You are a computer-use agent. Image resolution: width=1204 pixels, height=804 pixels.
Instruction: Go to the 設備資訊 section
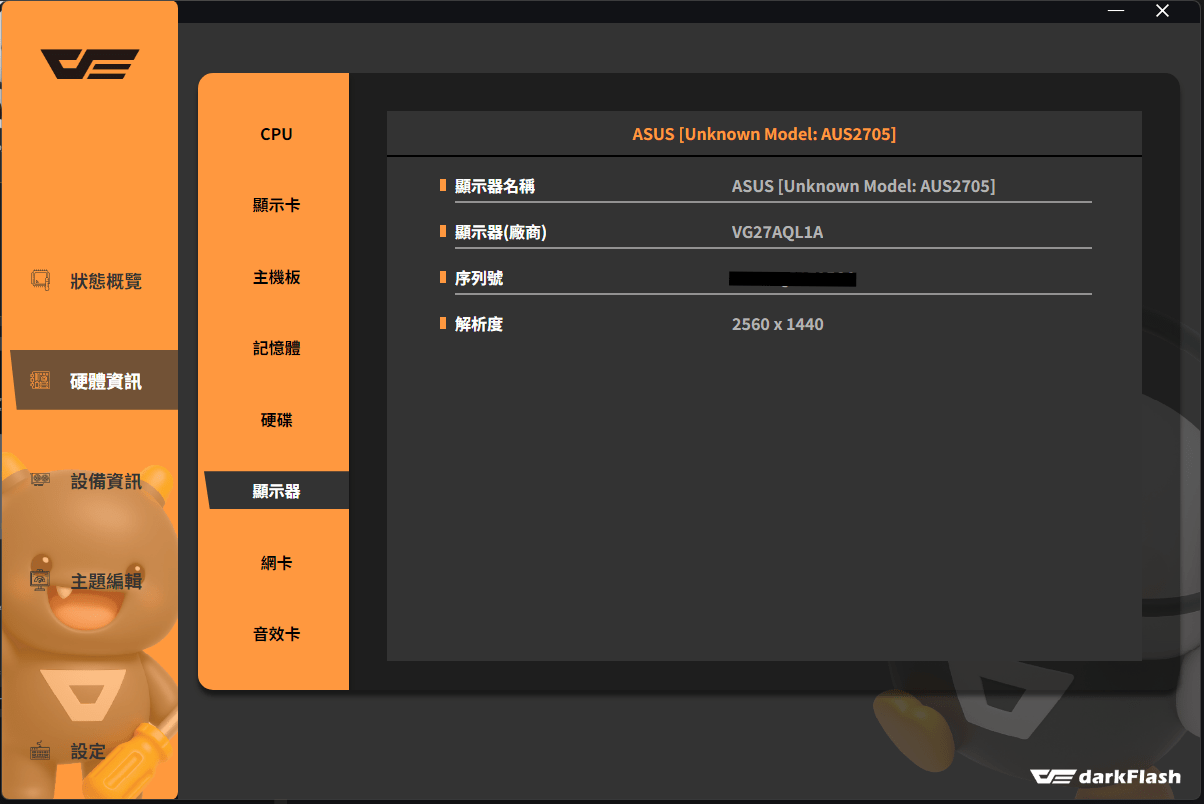point(106,481)
